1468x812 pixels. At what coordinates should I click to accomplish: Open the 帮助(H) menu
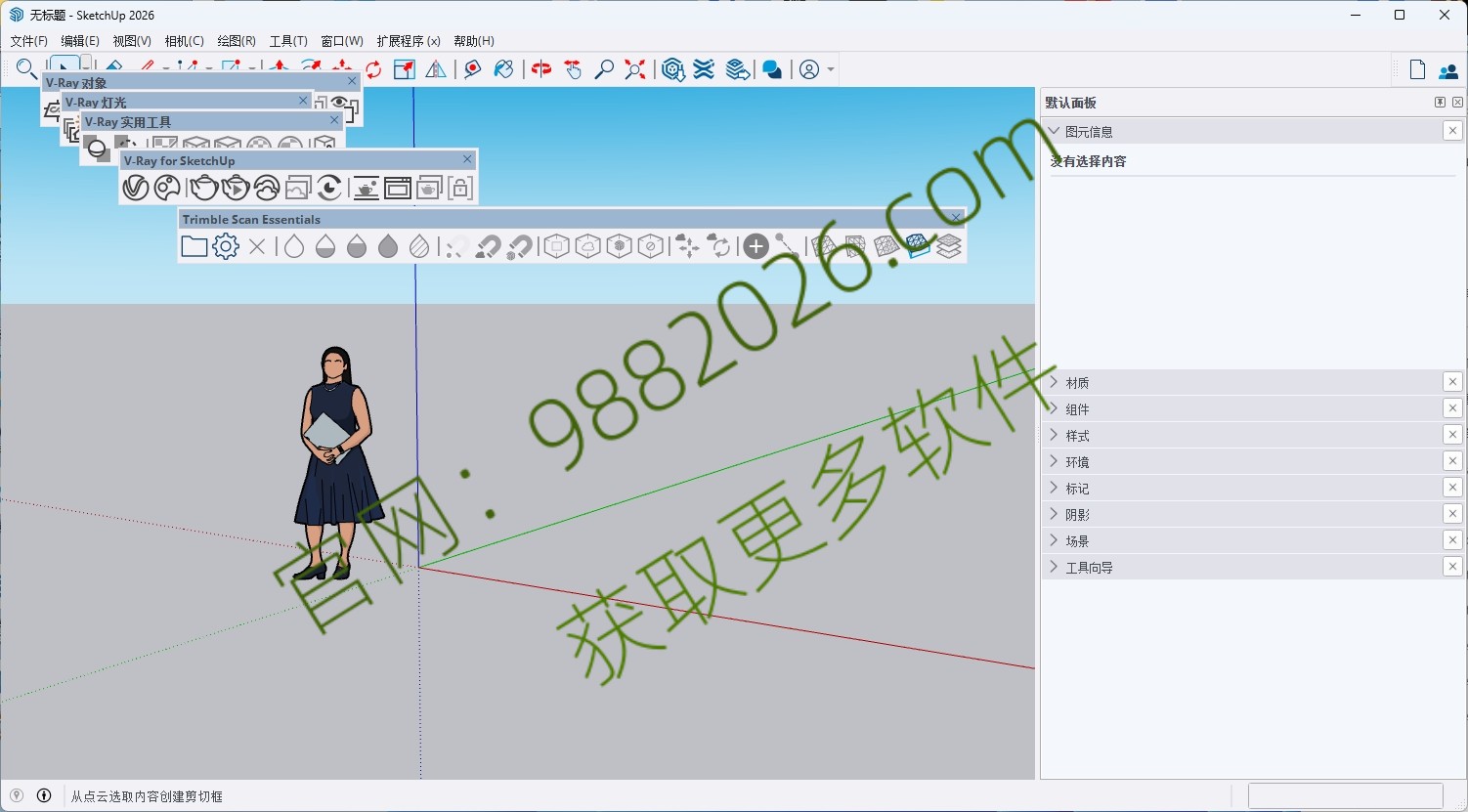pos(474,41)
